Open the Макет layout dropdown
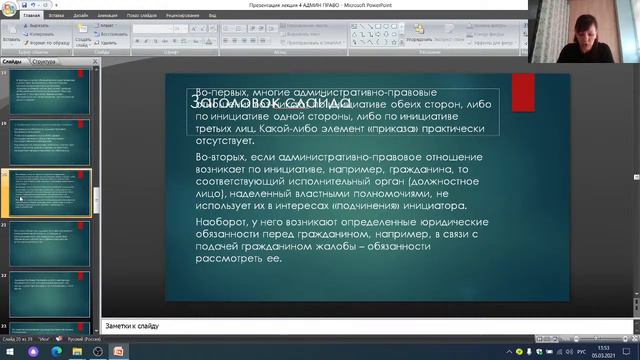The width and height of the screenshot is (640, 360). pos(105,25)
